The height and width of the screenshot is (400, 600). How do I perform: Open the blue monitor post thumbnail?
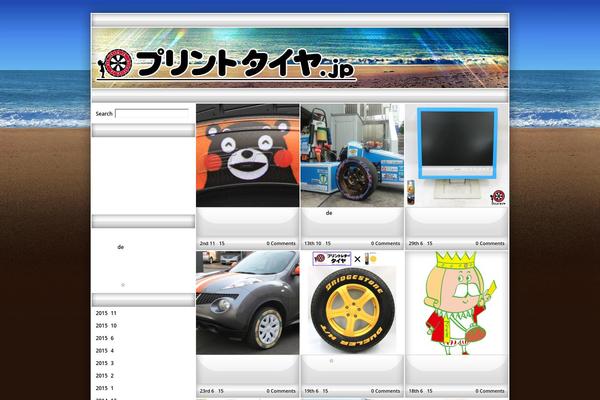pos(457,155)
